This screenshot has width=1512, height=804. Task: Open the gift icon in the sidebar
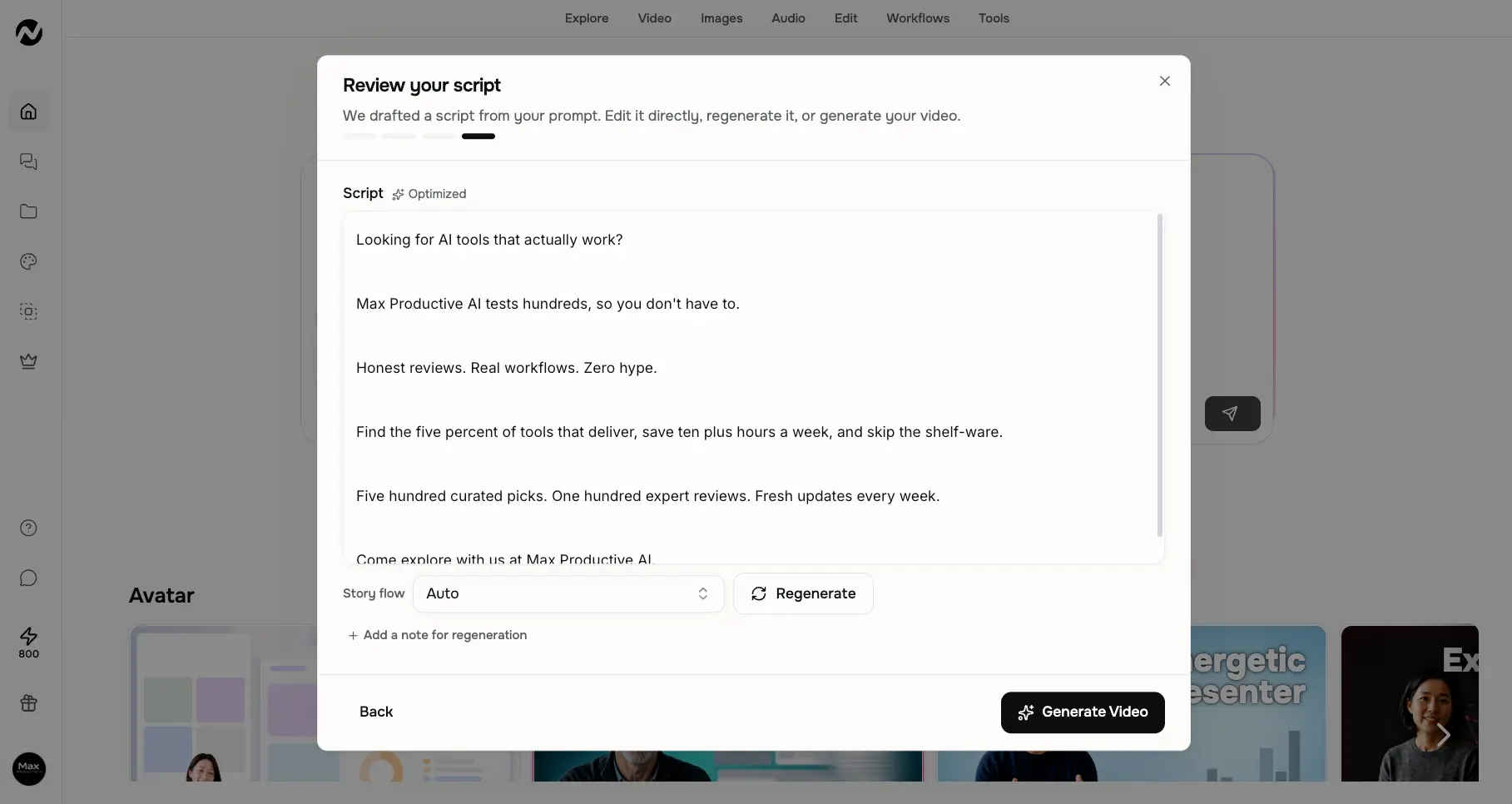point(29,703)
